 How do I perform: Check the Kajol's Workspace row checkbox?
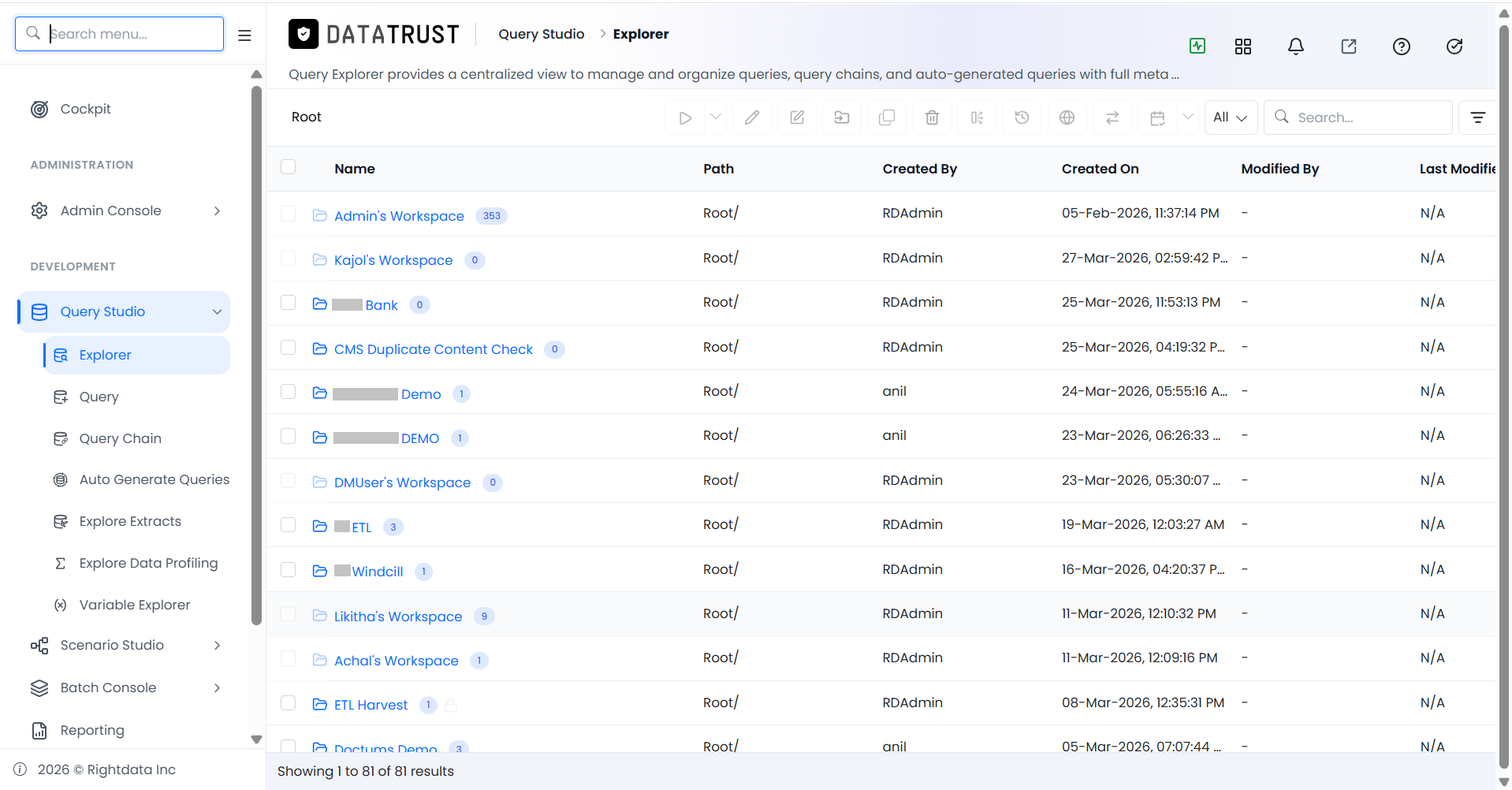[x=289, y=259]
